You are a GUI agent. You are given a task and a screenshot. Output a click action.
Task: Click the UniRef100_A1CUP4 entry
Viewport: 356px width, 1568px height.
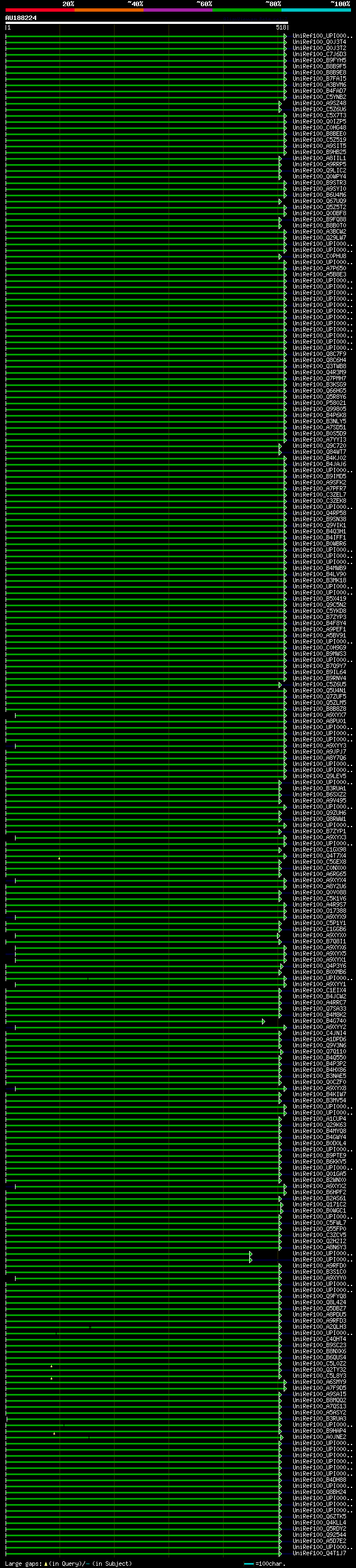[x=319, y=1119]
